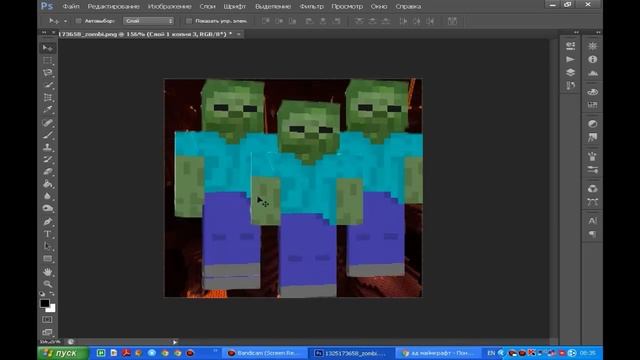Expand the right icon panel dock
Image resolution: width=640 pixels, height=360 pixels.
click(x=598, y=32)
